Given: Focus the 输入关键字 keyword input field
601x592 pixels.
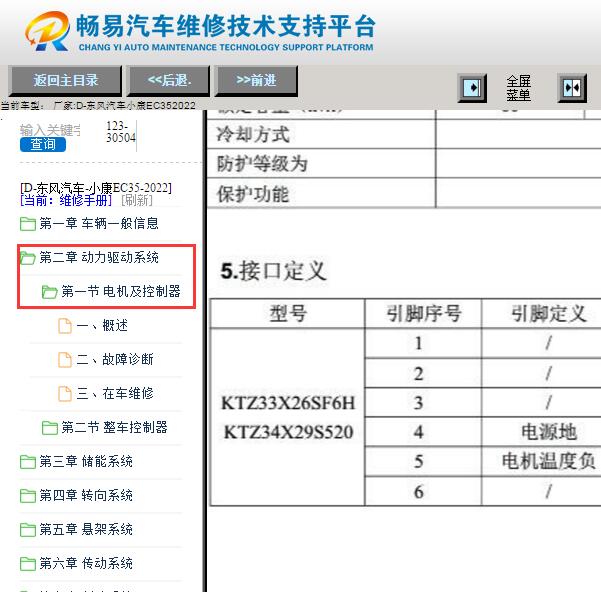Looking at the screenshot, I should click(x=50, y=130).
